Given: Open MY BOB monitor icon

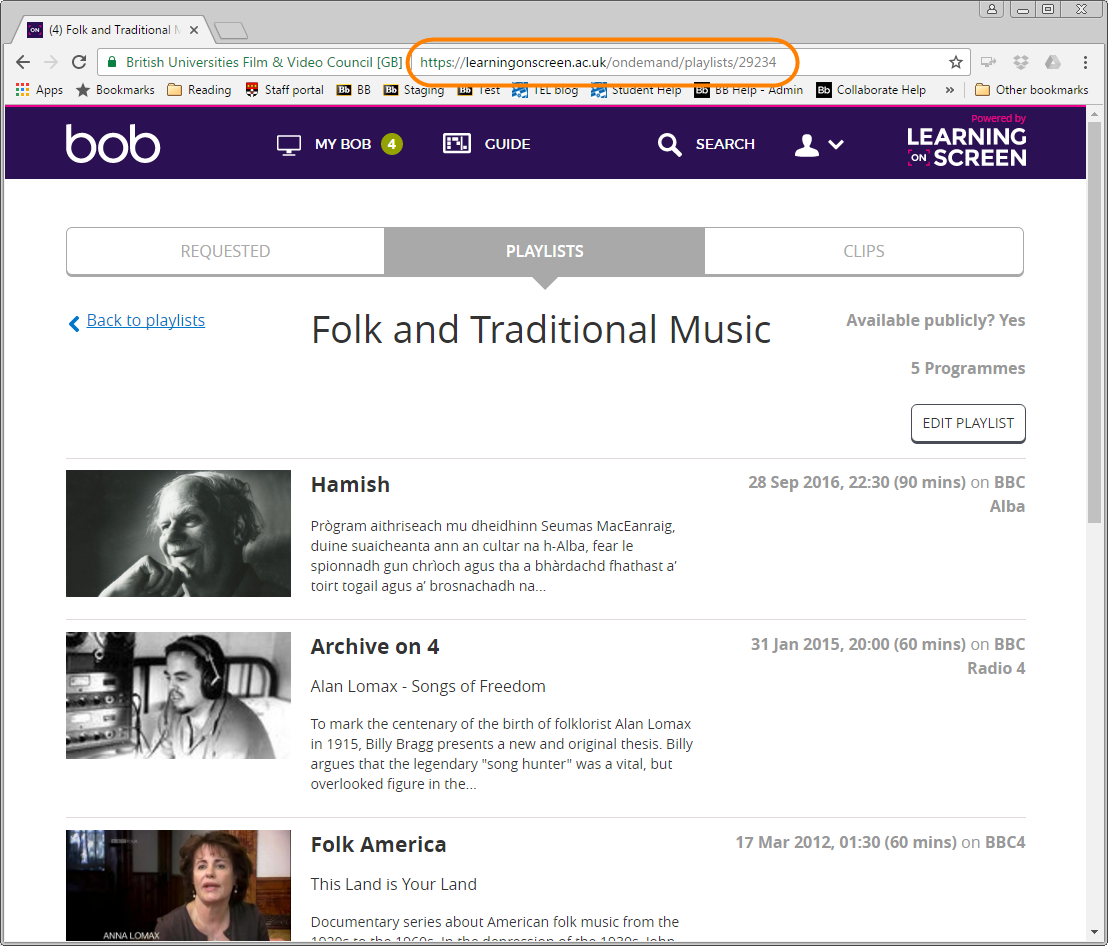Looking at the screenshot, I should (289, 144).
